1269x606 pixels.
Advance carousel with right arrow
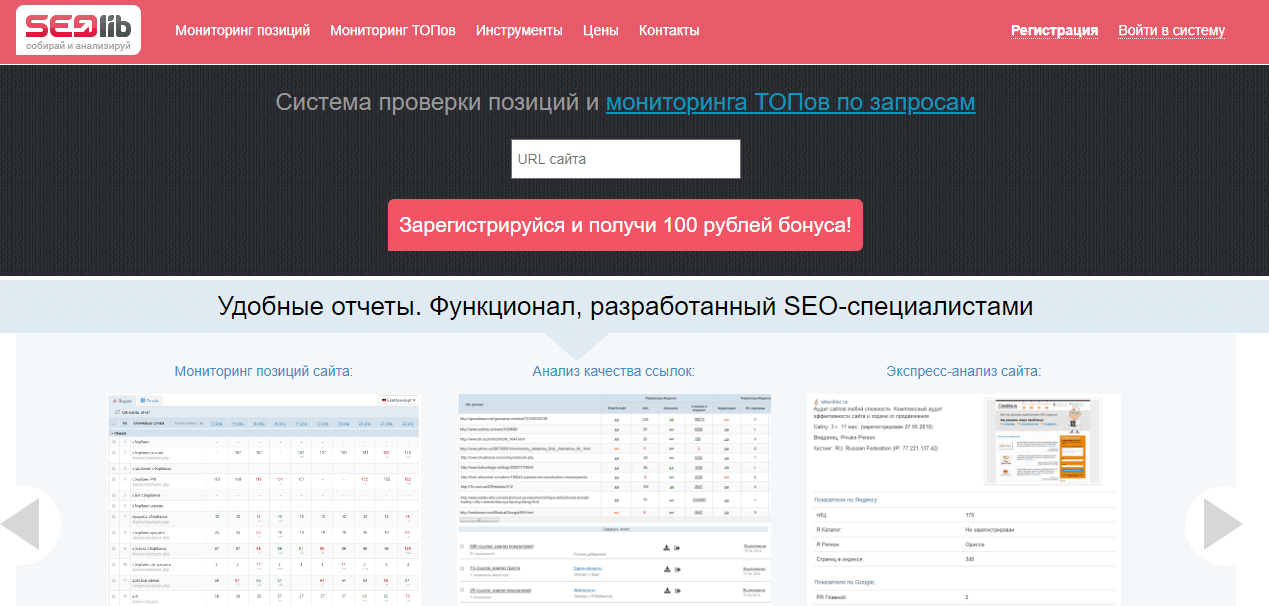pos(1222,523)
